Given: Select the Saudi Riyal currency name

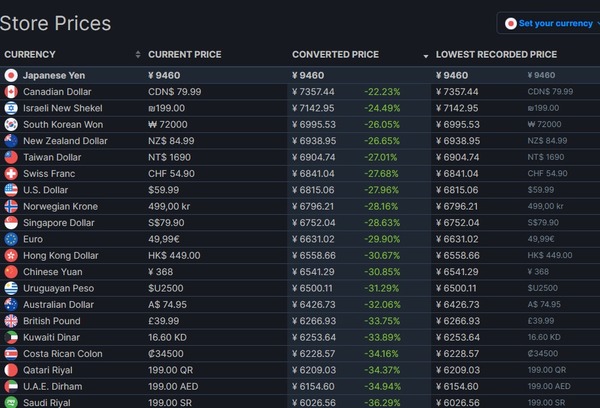Looking at the screenshot, I should coord(47,403).
